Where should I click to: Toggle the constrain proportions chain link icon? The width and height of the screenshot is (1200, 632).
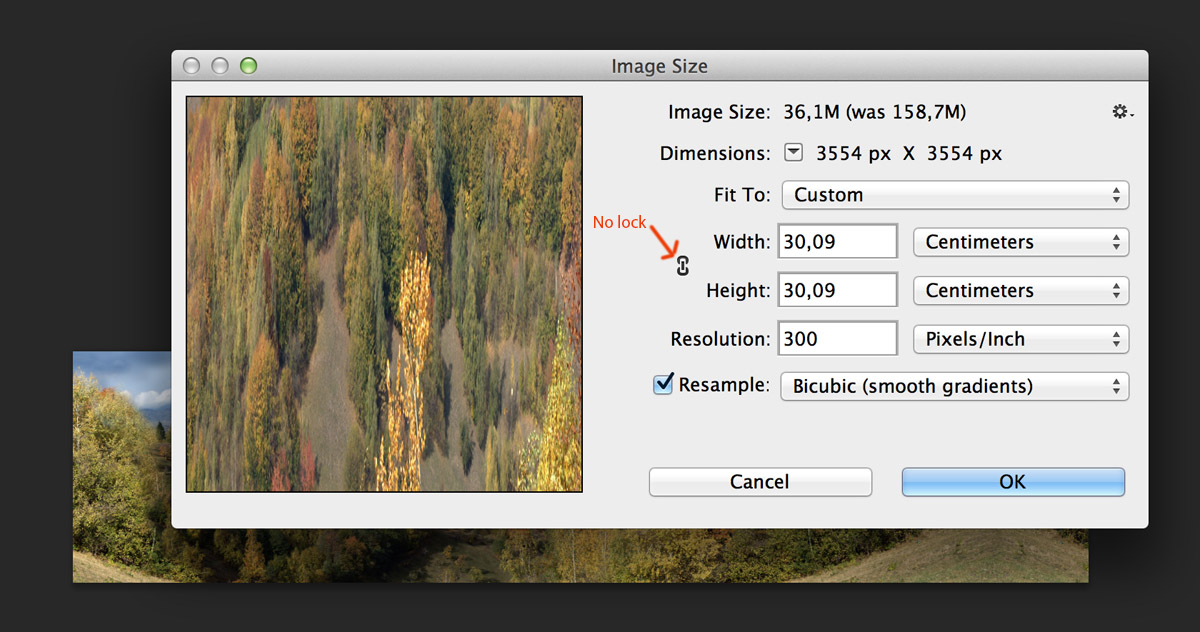point(683,265)
